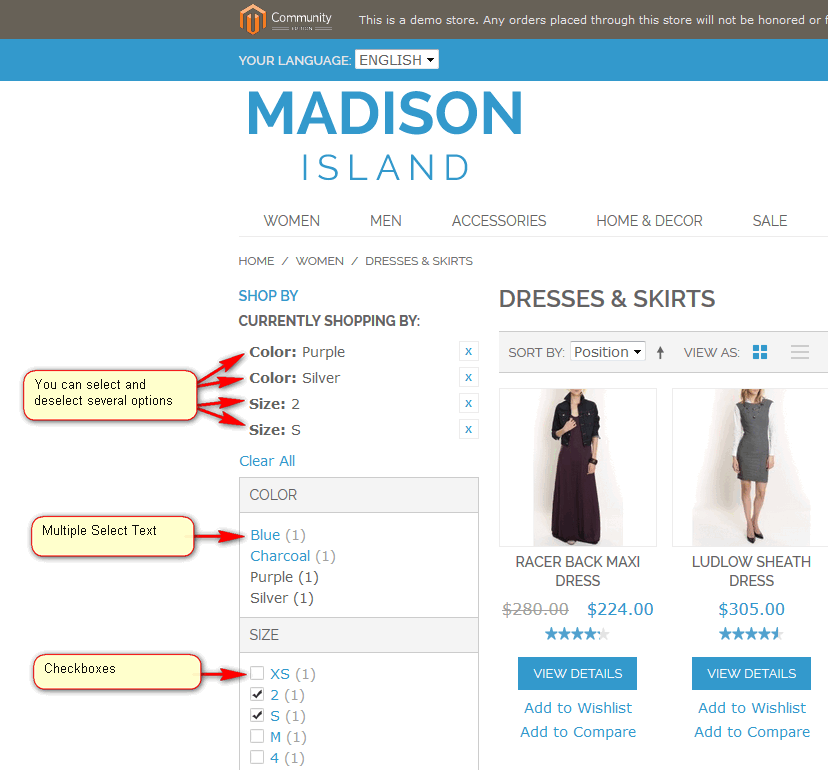Click the Racer Back Maxi Dress title
This screenshot has width=828, height=770.
pyautogui.click(x=578, y=571)
